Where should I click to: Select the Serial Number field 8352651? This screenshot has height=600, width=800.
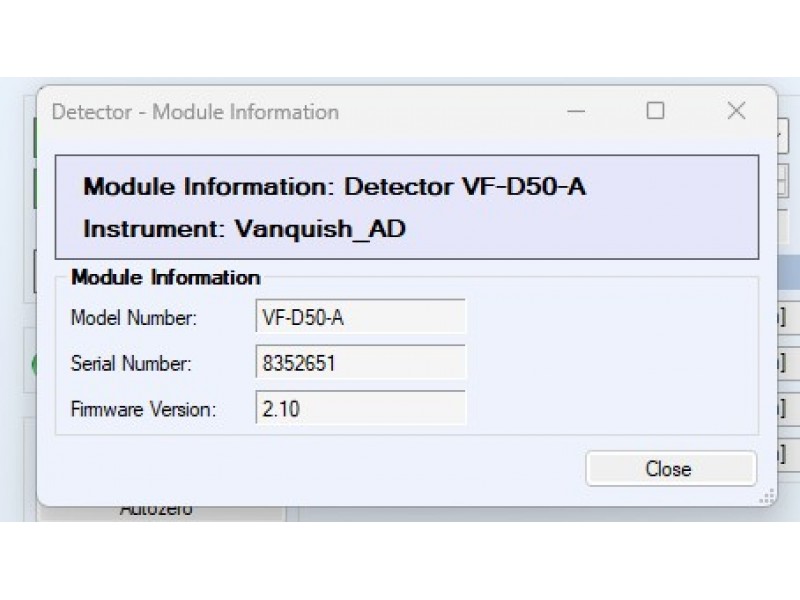(x=360, y=362)
